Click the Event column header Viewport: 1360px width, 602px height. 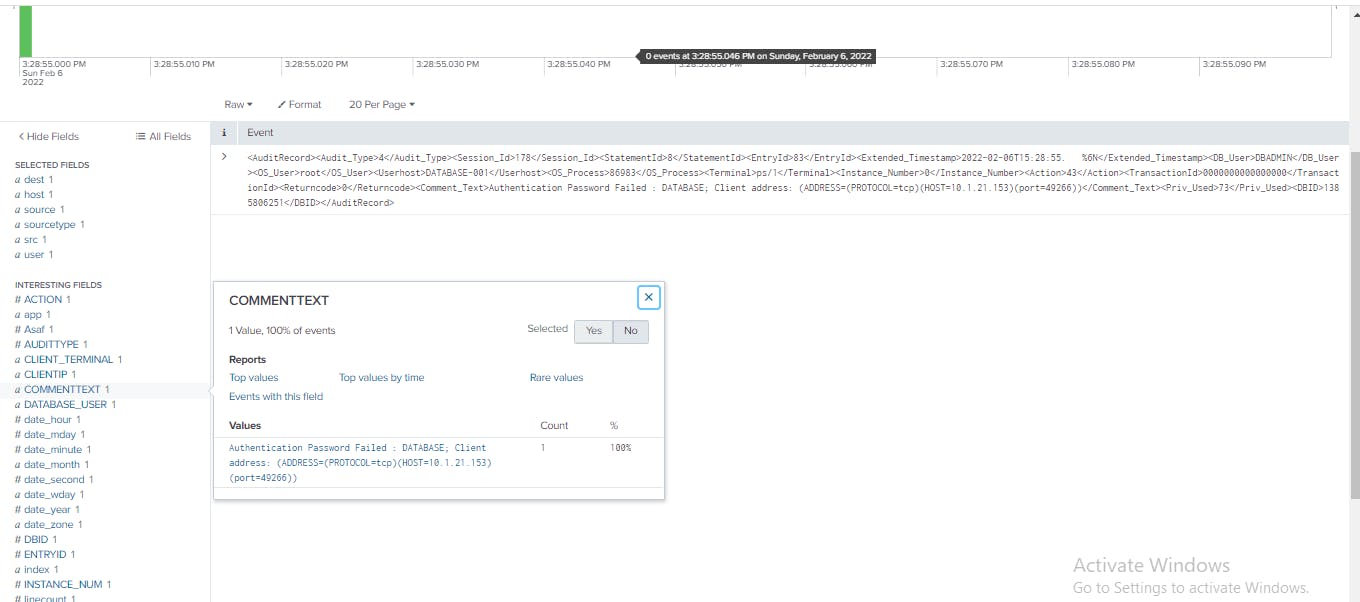261,132
